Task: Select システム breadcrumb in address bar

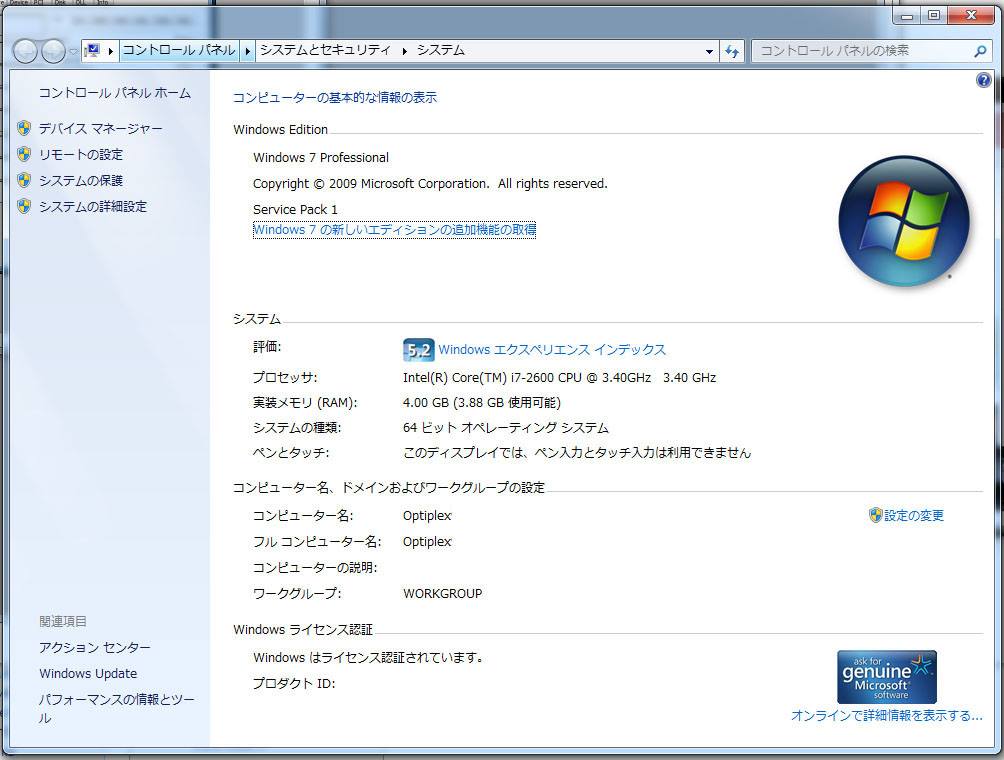Action: coord(441,50)
